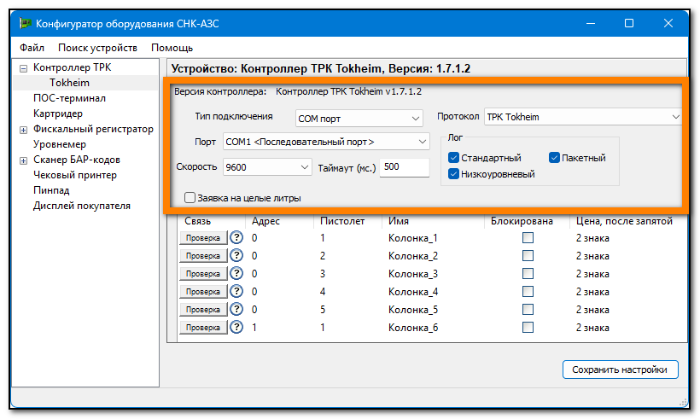Check Блокирована for Колонка_2
The height and width of the screenshot is (419, 700).
(x=528, y=255)
